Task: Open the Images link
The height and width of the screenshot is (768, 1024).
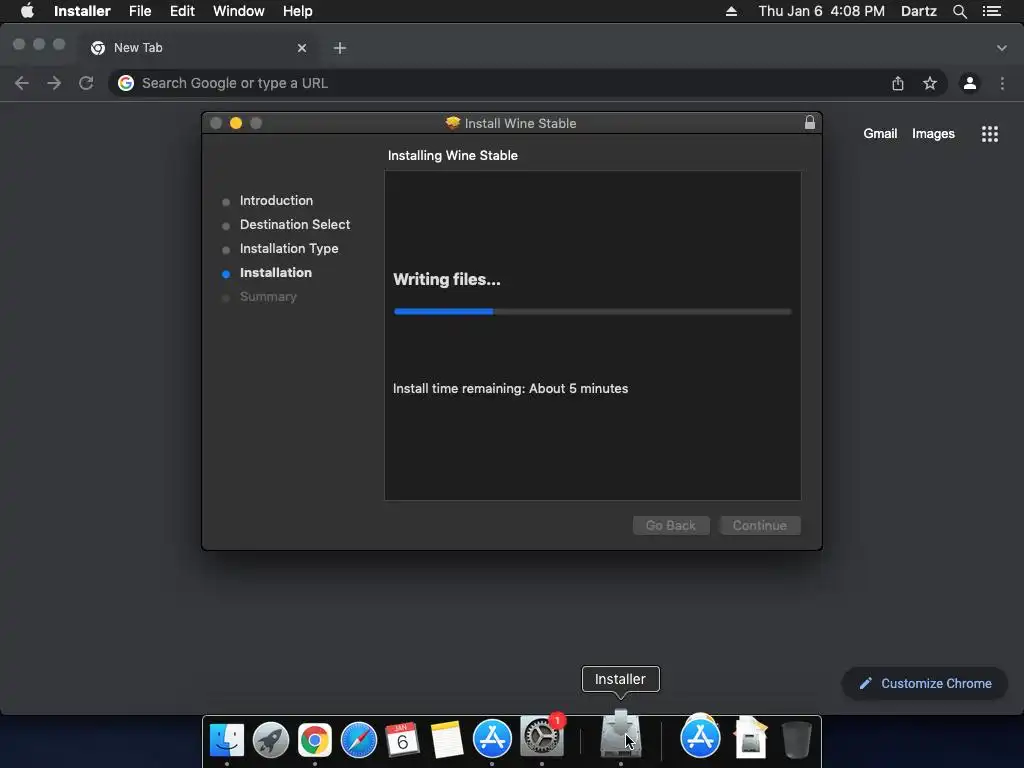Action: tap(933, 133)
